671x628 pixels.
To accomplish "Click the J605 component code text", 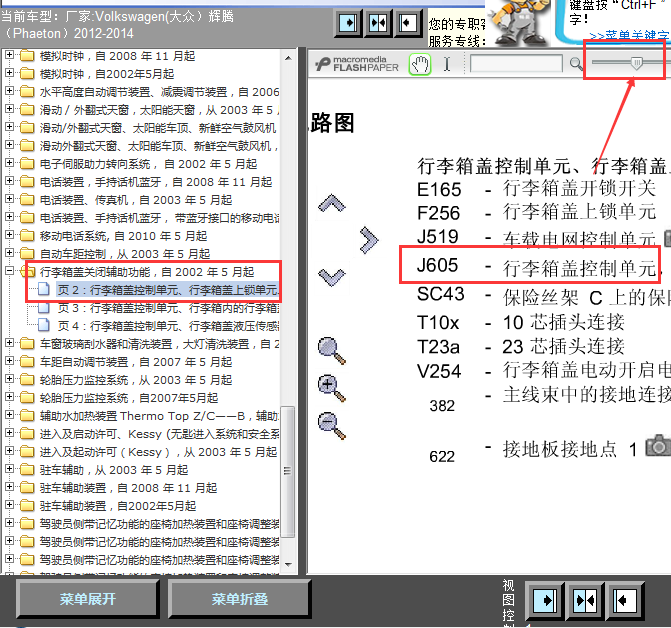I will (437, 265).
